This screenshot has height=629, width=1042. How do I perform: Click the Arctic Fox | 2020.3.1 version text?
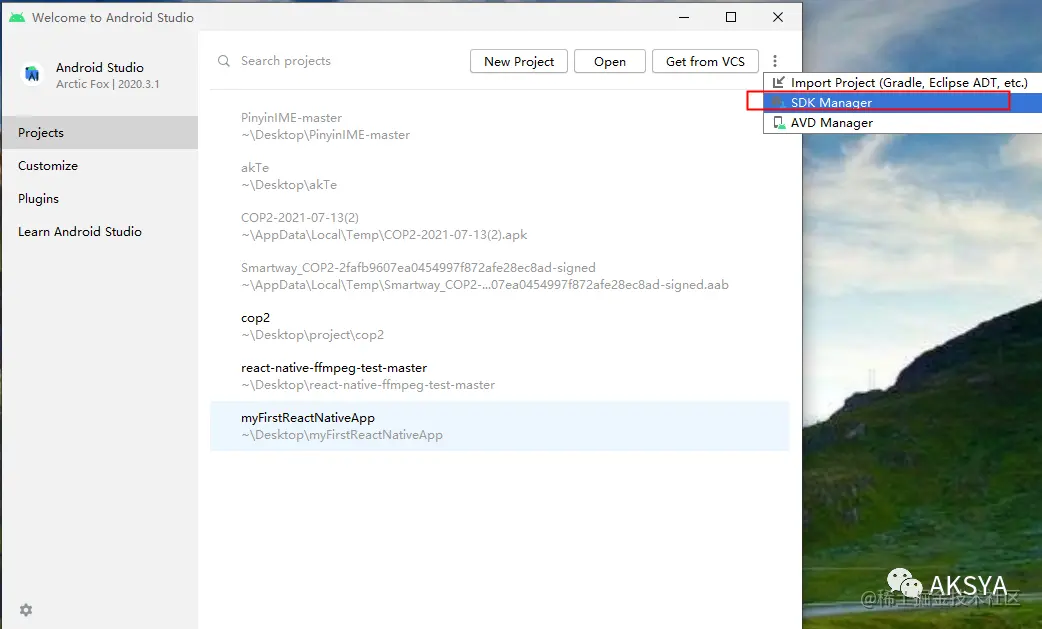(108, 84)
